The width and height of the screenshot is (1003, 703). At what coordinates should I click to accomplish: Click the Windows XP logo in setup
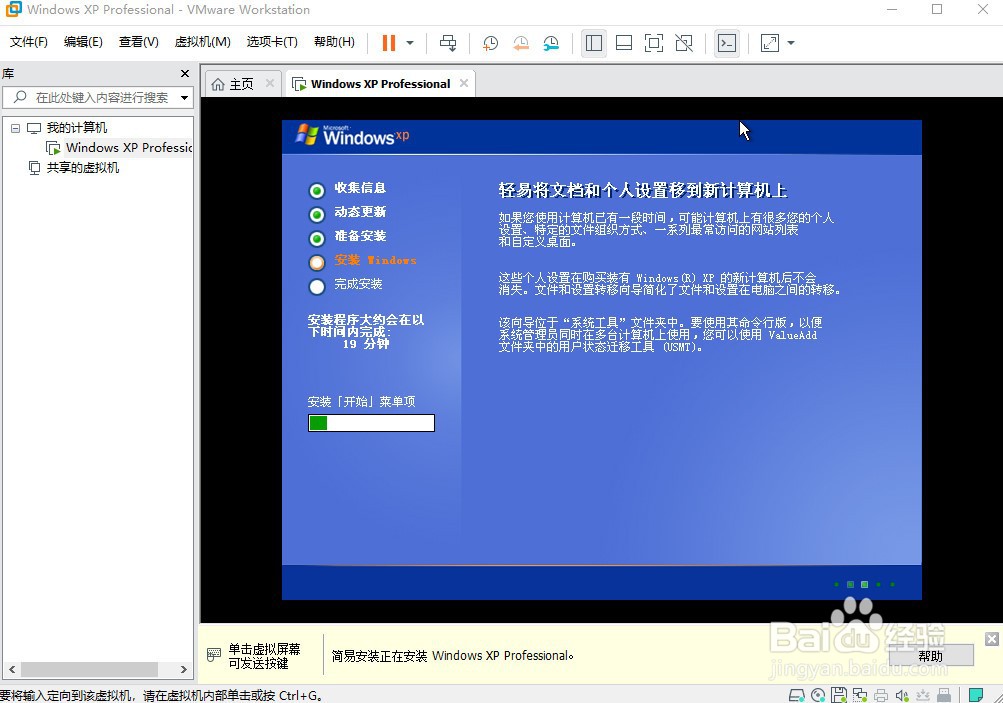352,135
